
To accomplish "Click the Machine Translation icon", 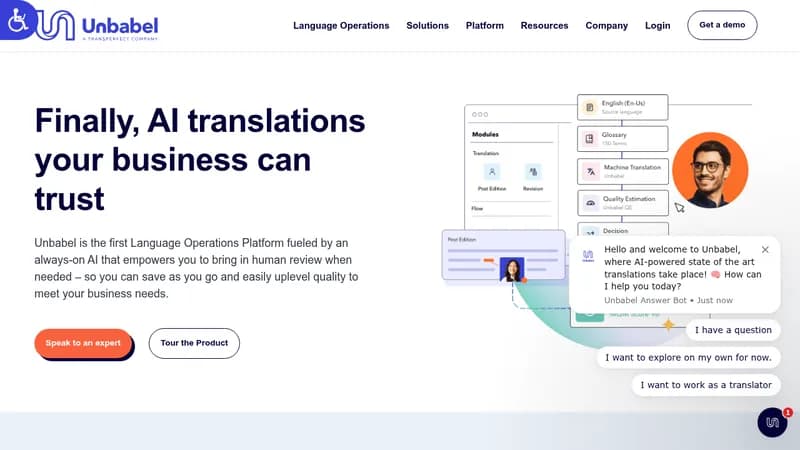I will pyautogui.click(x=591, y=171).
